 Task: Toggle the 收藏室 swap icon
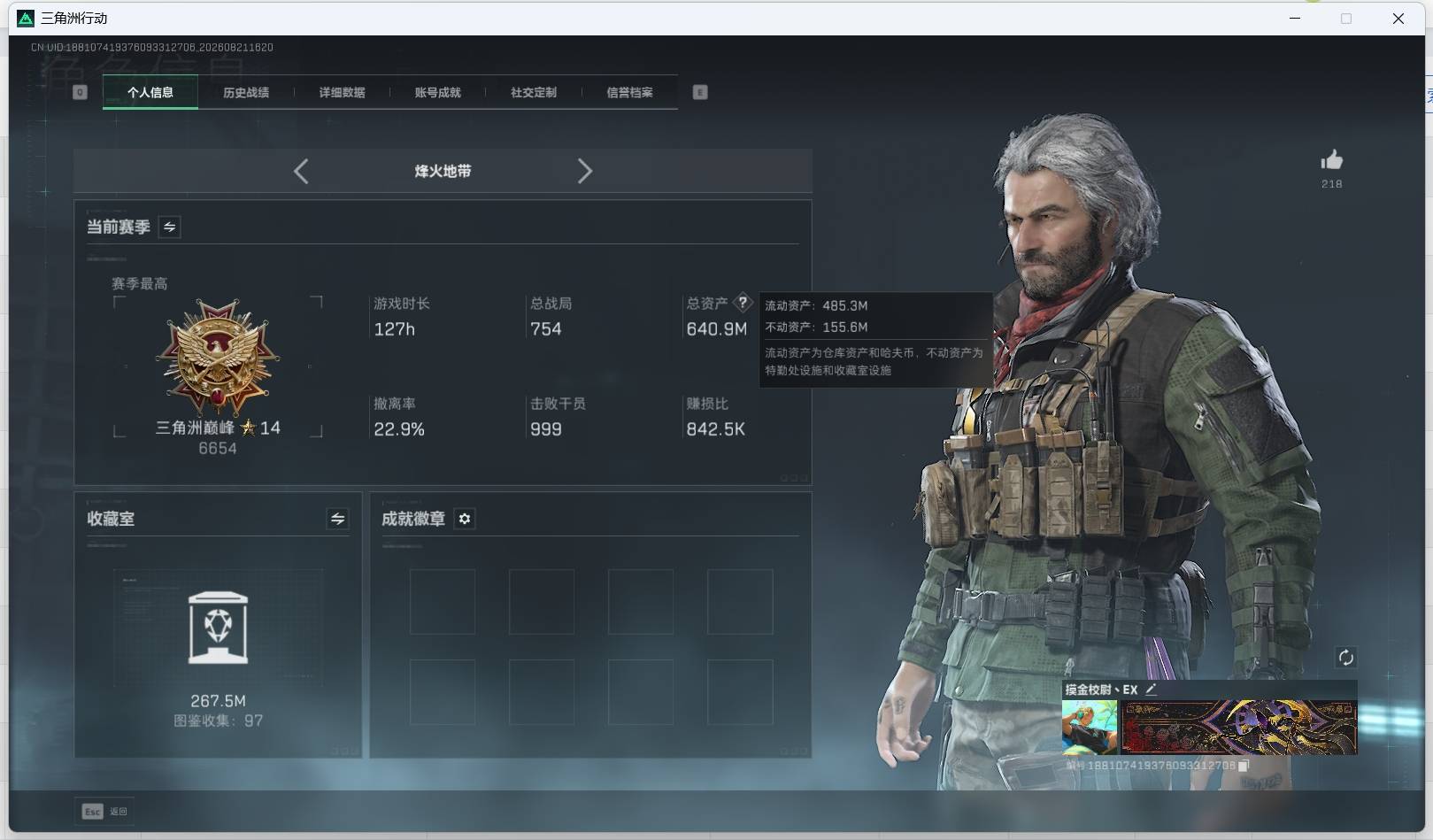pyautogui.click(x=337, y=519)
